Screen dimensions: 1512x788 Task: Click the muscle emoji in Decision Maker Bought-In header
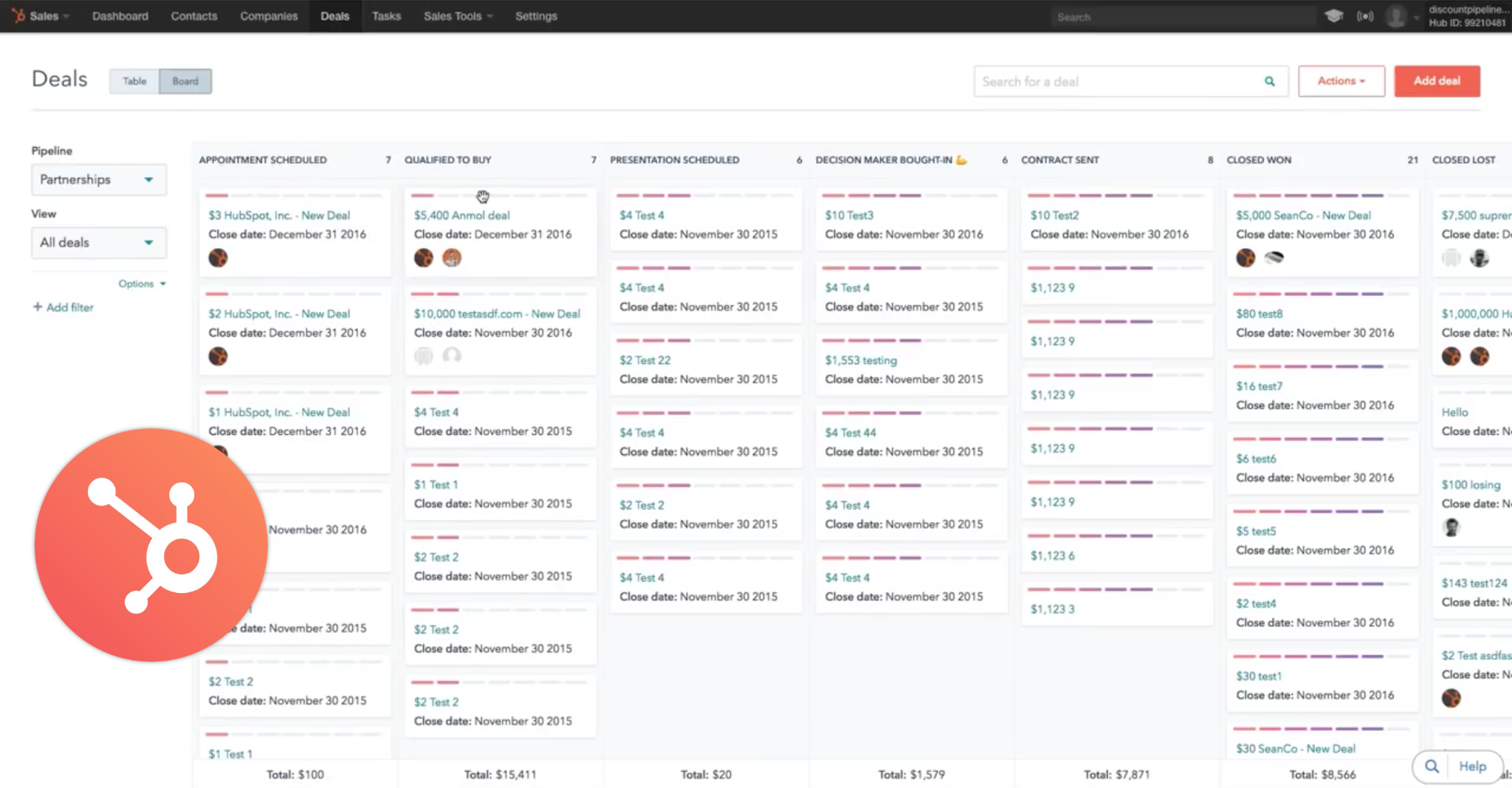click(961, 160)
